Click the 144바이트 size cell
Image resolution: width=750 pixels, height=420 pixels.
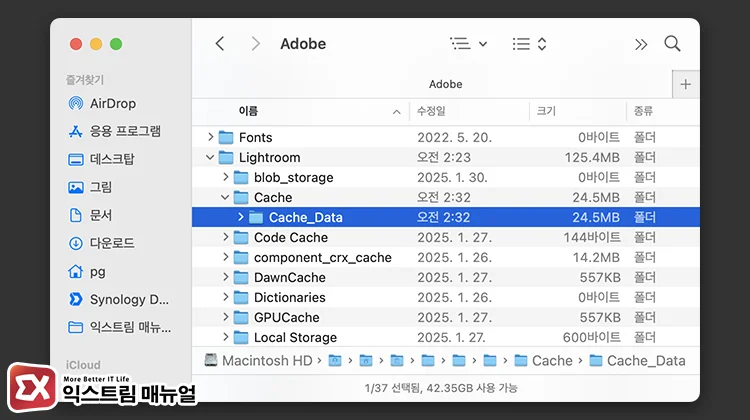(x=592, y=237)
